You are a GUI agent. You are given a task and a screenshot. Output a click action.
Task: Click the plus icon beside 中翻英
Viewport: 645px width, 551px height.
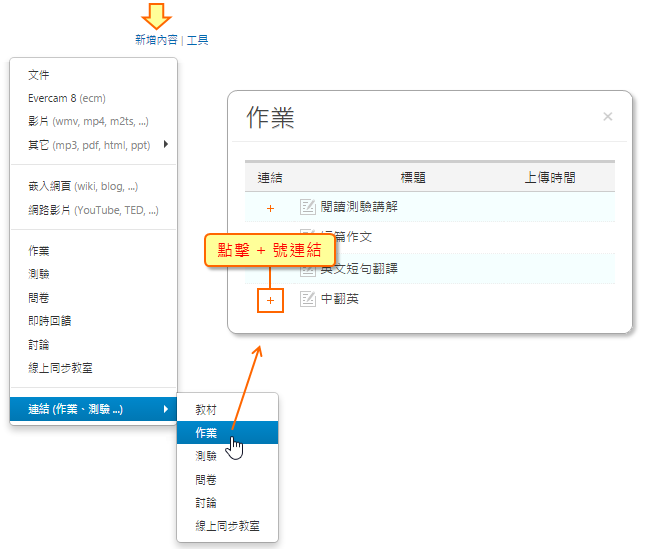[270, 299]
